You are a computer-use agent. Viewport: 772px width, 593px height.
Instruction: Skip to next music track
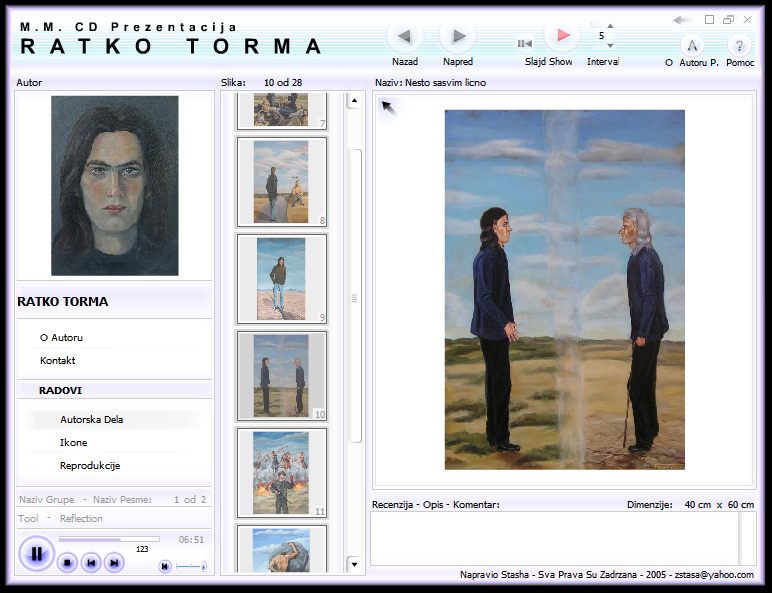coord(114,562)
